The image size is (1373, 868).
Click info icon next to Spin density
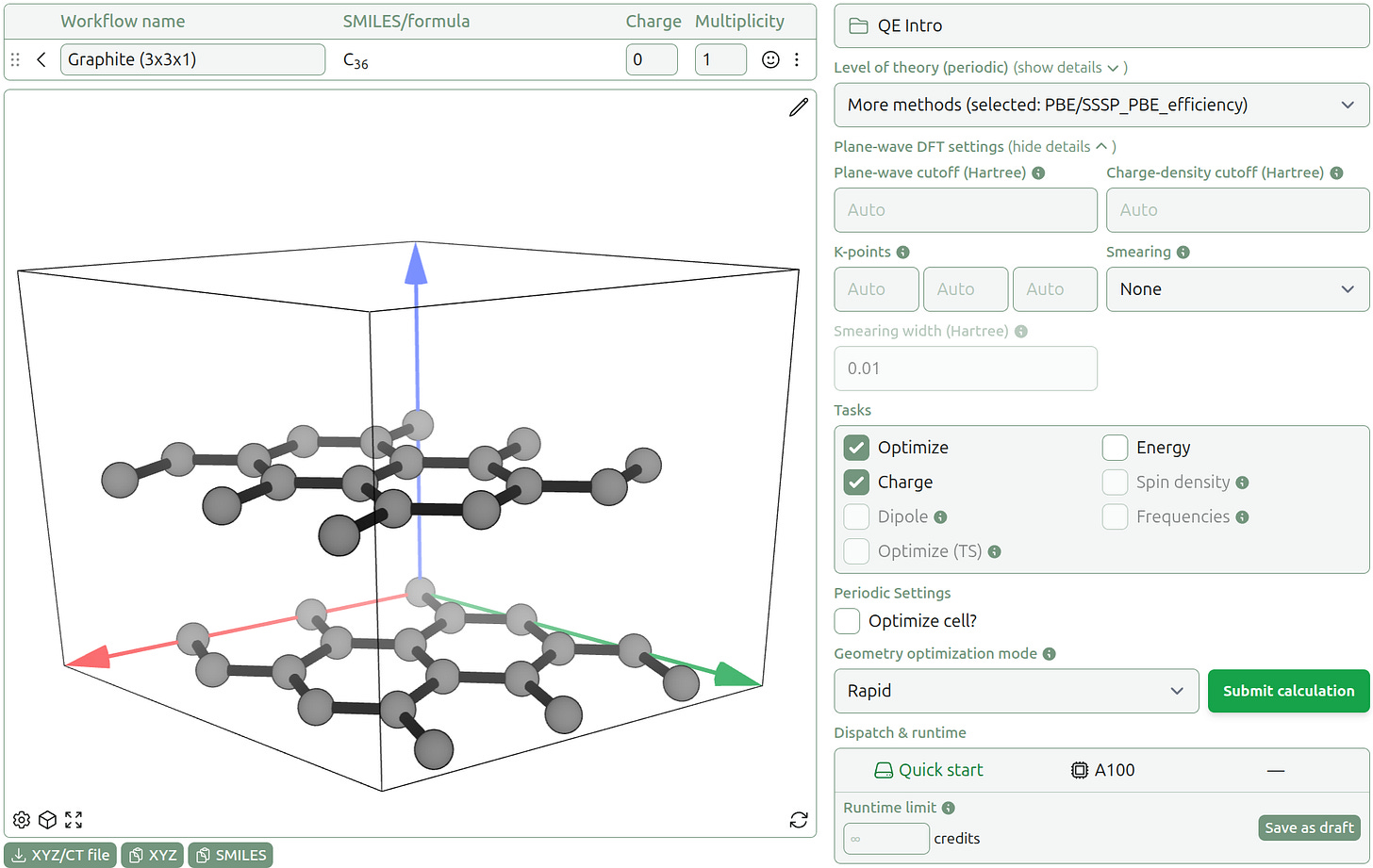pos(1242,483)
